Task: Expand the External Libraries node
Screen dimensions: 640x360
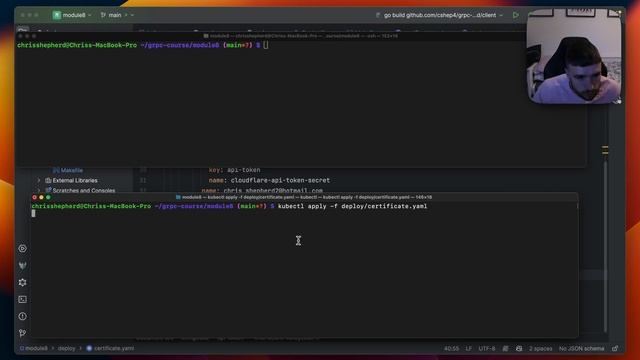Action: (x=39, y=180)
